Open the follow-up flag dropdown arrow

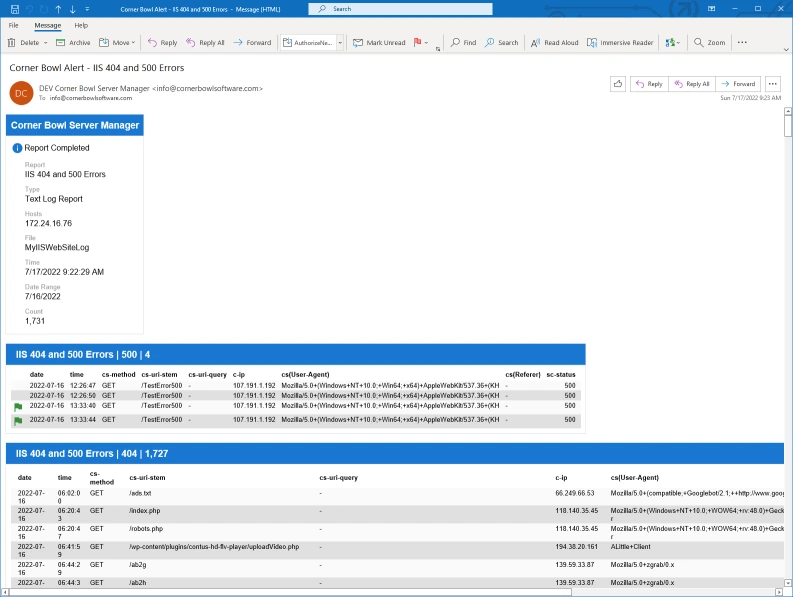pos(426,42)
